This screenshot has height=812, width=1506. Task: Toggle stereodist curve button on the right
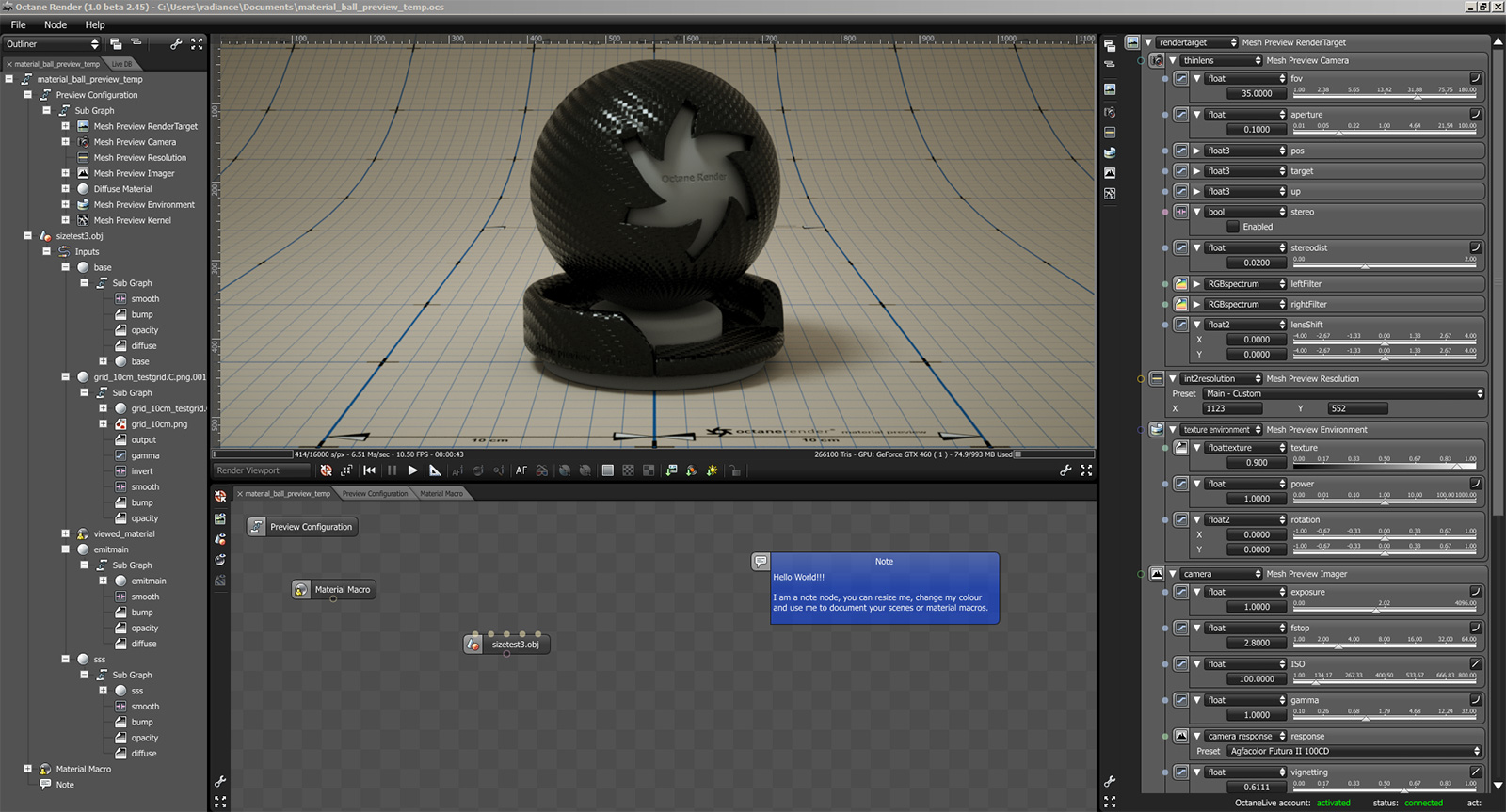(x=1476, y=247)
